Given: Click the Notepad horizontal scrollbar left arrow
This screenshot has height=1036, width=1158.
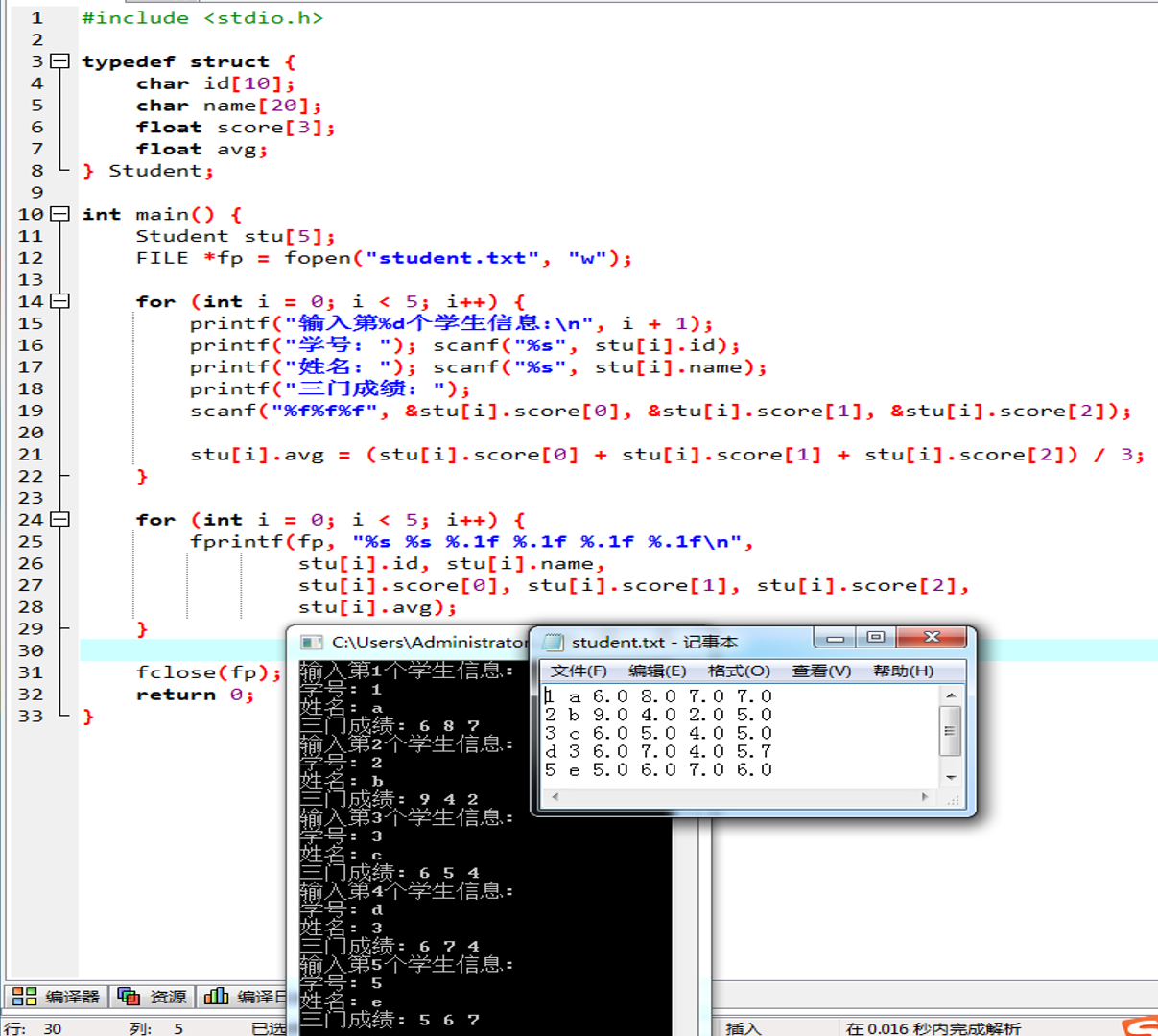Looking at the screenshot, I should click(554, 797).
